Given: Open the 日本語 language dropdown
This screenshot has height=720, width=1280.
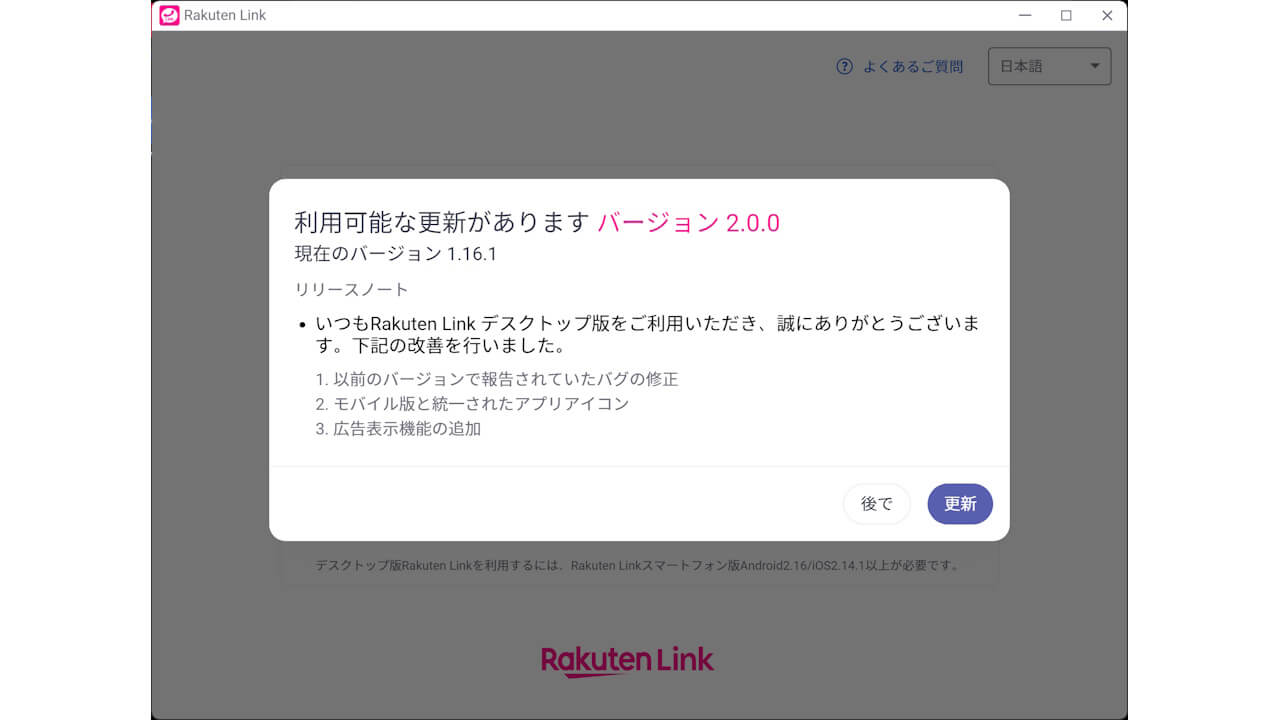Looking at the screenshot, I should click(x=1049, y=66).
